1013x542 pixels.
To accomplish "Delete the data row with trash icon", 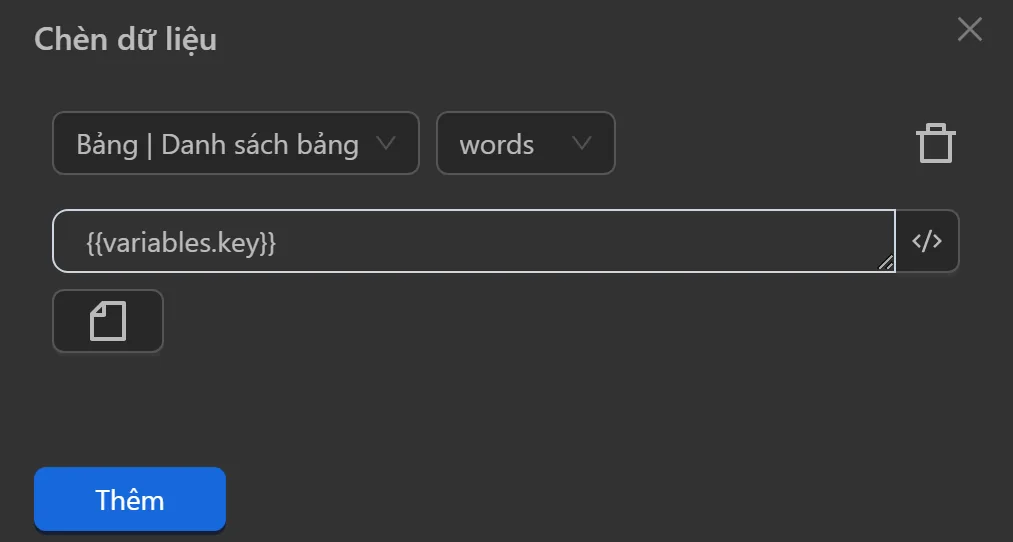I will pos(935,144).
